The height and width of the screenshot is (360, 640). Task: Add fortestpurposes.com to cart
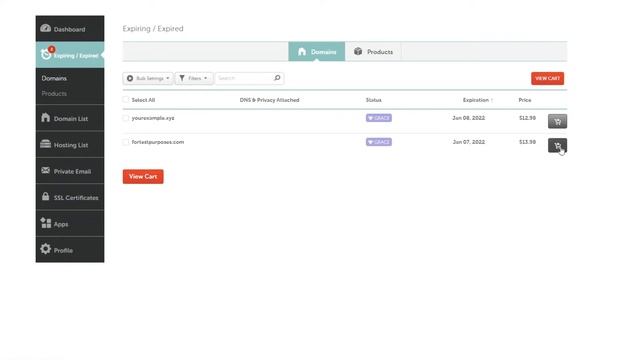tap(557, 145)
